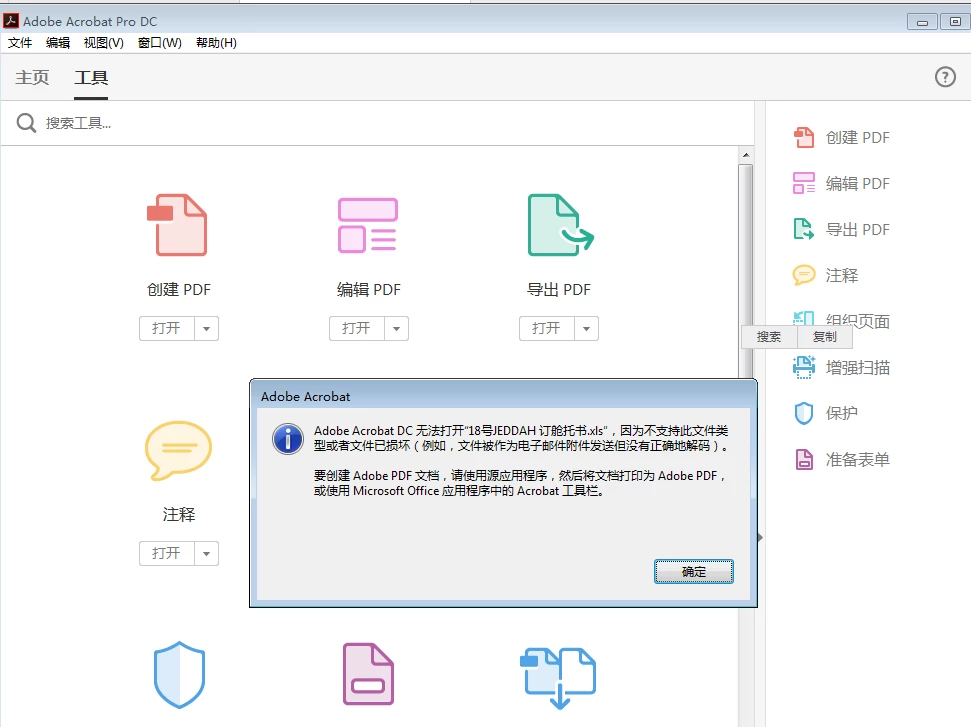Click the large blue combine files icon
The image size is (971, 727).
pyautogui.click(x=558, y=677)
